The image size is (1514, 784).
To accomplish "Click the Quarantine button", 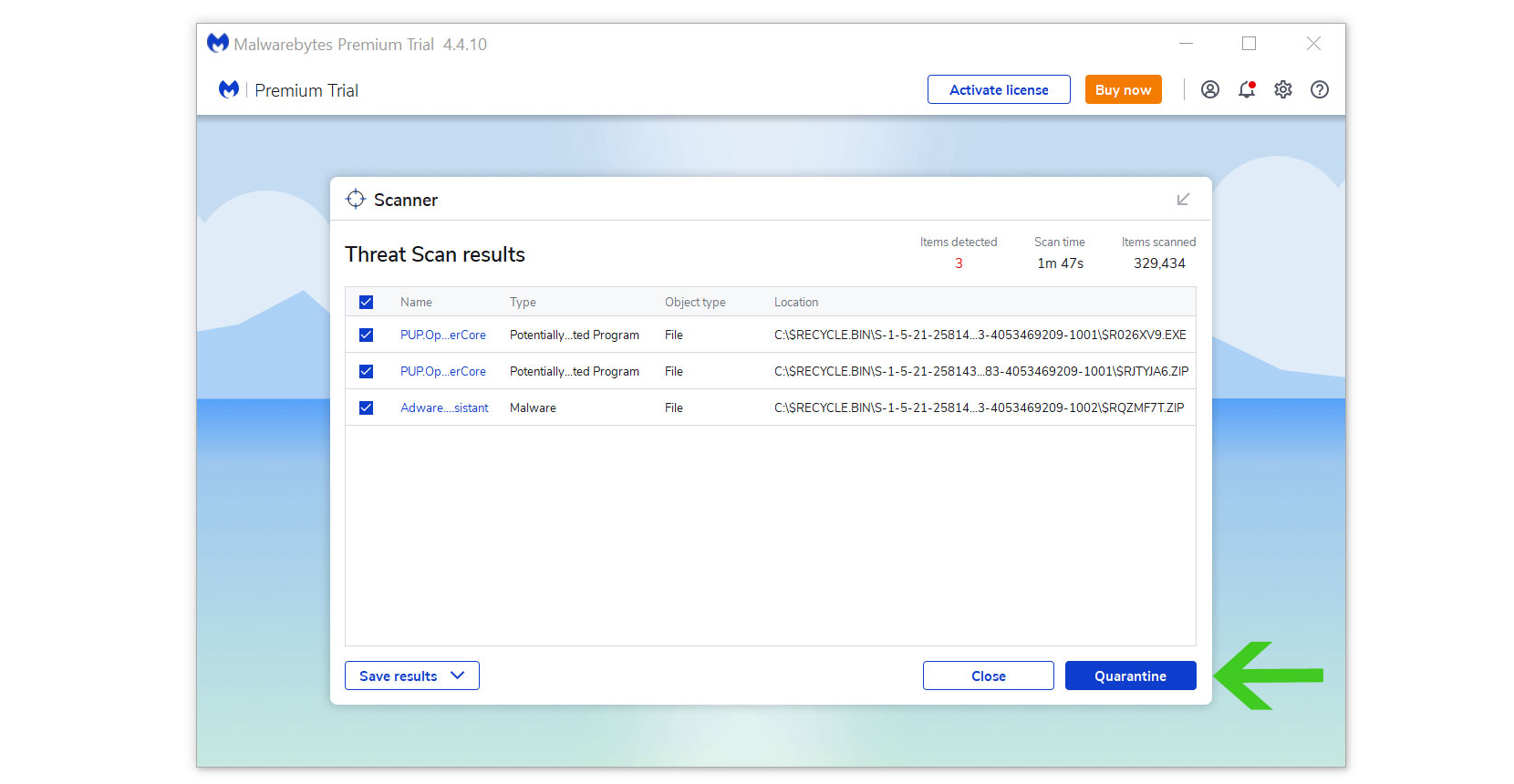I will pyautogui.click(x=1130, y=676).
